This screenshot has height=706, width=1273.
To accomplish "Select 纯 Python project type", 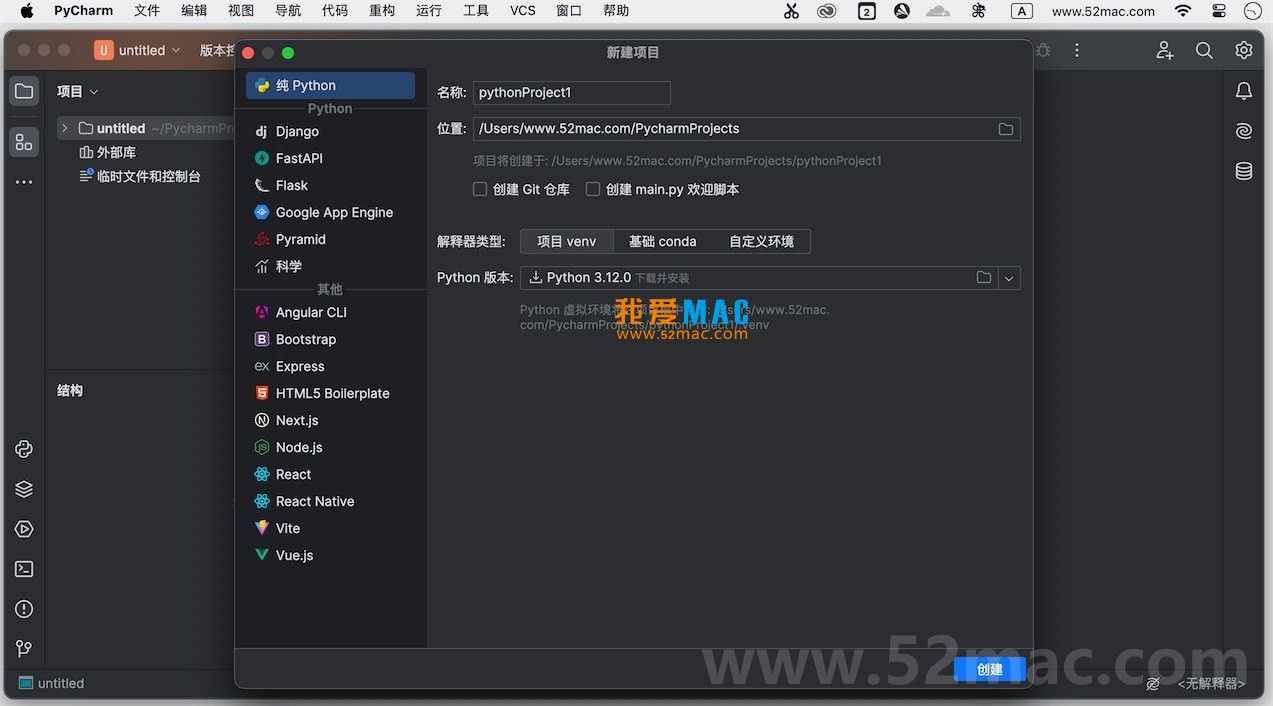I will [x=330, y=85].
